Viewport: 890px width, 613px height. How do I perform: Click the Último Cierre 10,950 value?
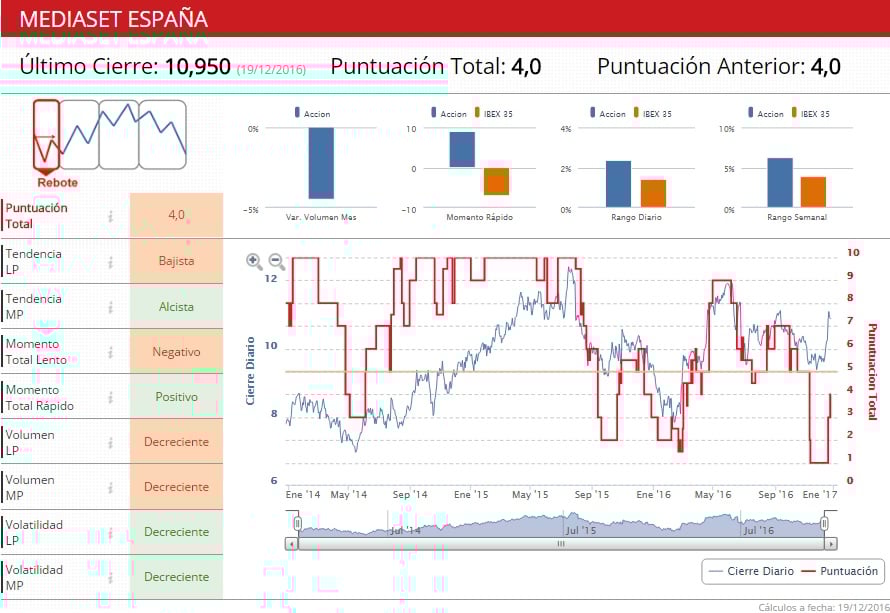[198, 66]
